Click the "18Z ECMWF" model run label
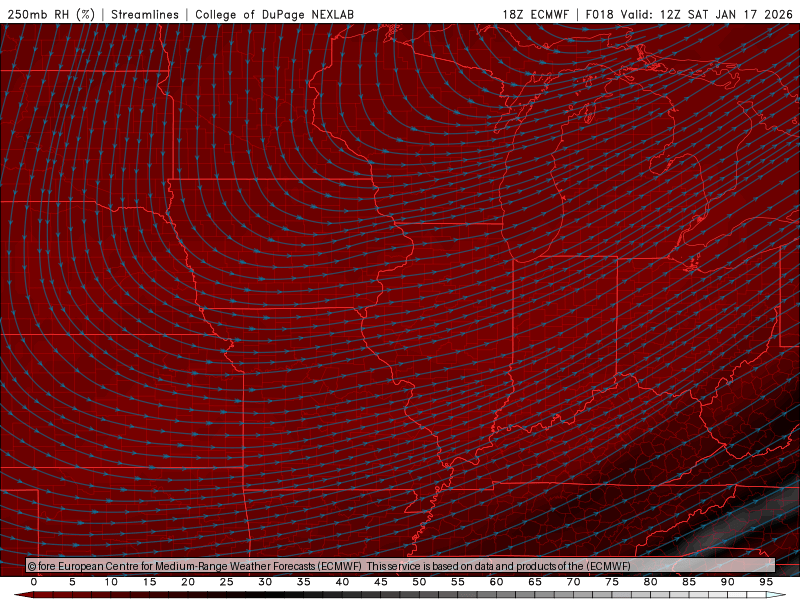The height and width of the screenshot is (600, 800). [x=536, y=14]
